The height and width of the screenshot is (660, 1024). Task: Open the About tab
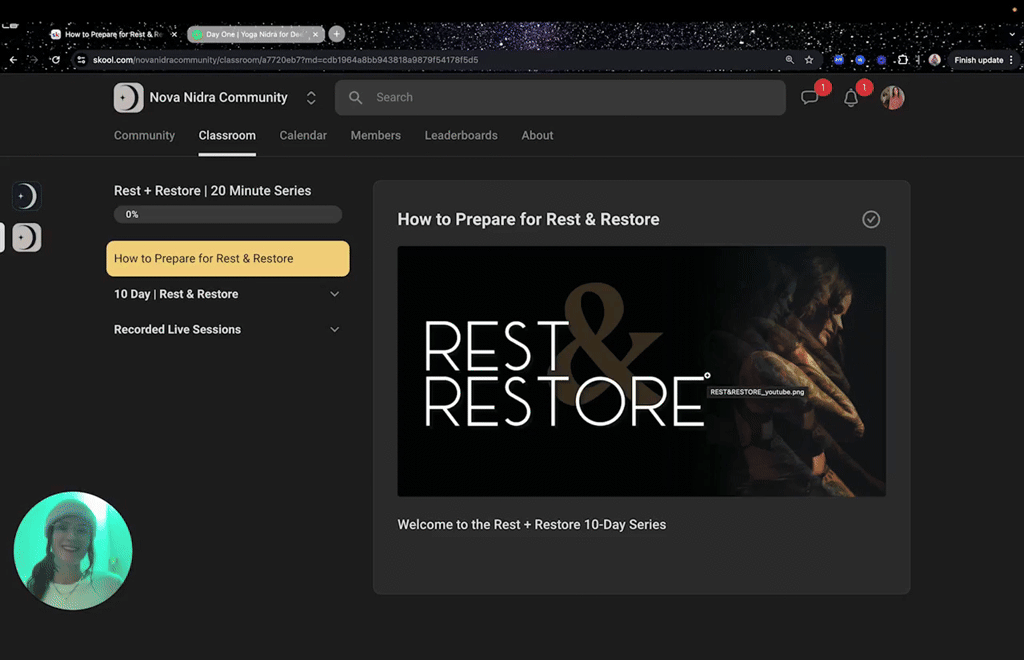[537, 135]
